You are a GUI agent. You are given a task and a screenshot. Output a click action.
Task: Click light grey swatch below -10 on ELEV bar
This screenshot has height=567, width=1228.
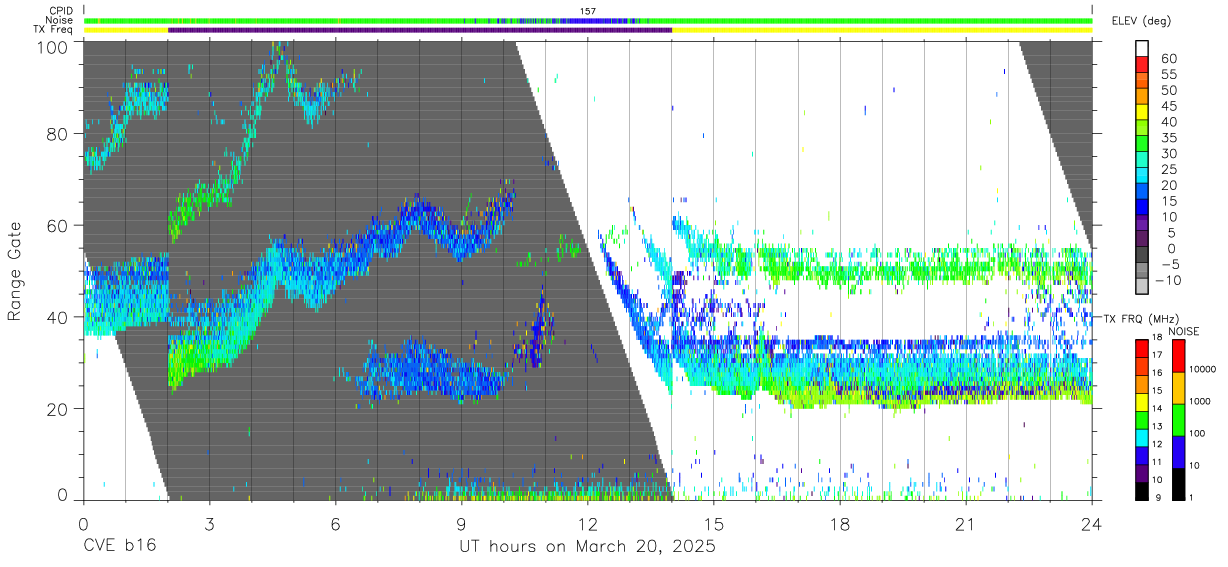pyautogui.click(x=1142, y=287)
